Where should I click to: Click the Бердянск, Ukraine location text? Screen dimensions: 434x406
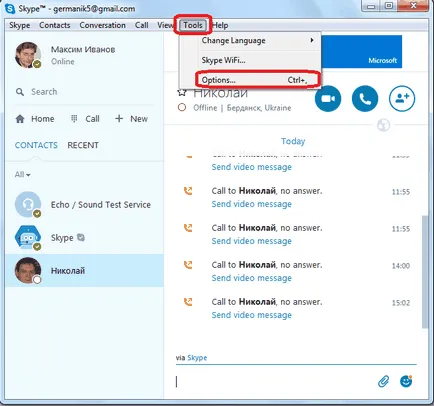(x=259, y=108)
